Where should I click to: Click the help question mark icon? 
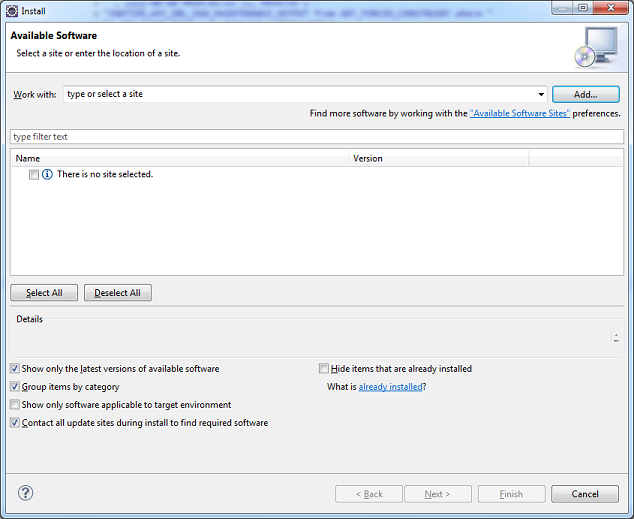25,493
